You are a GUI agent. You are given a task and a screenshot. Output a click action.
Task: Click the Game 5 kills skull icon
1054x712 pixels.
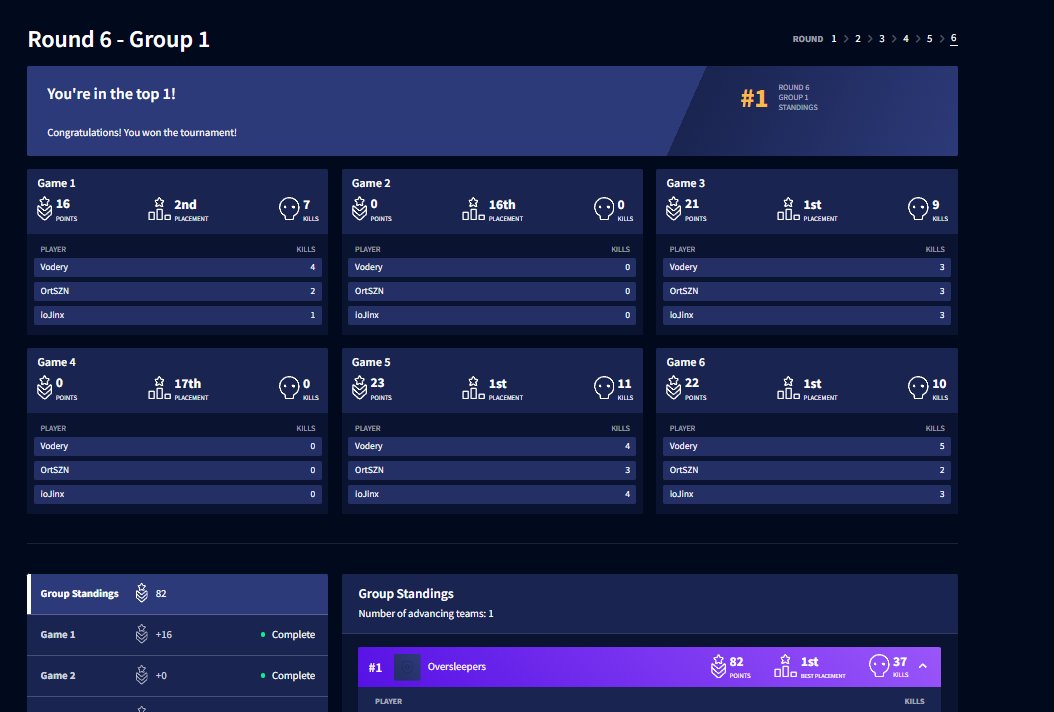(604, 388)
